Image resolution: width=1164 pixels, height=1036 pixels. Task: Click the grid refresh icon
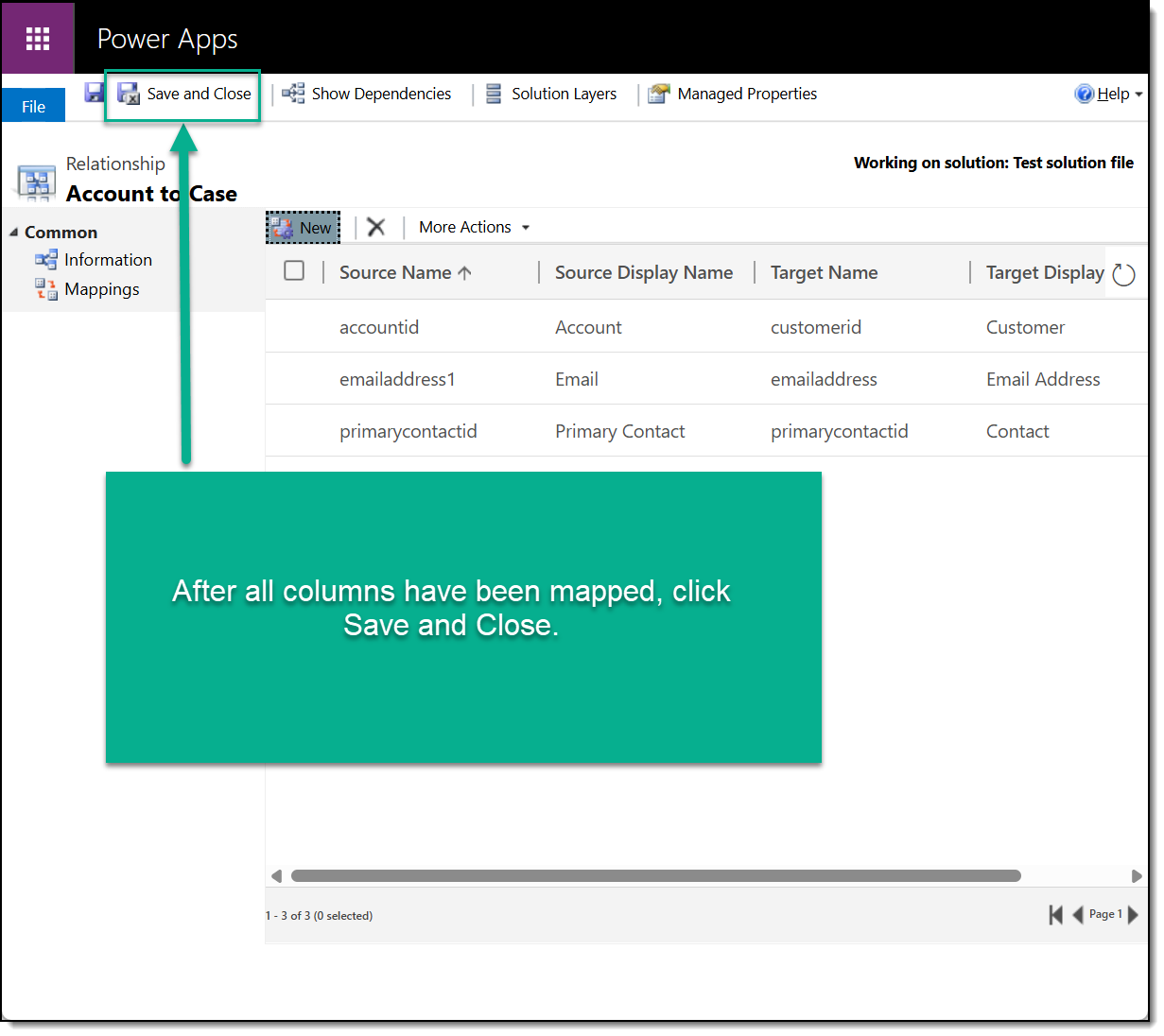coord(1123,274)
